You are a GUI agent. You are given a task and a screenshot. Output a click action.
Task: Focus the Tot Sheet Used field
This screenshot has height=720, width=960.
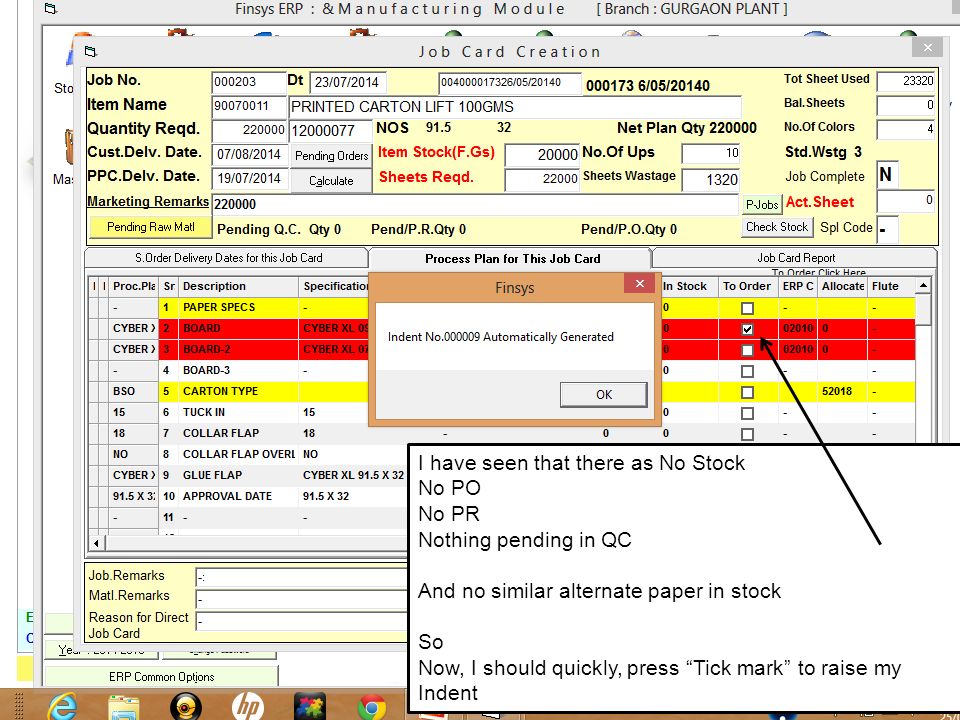[x=906, y=81]
